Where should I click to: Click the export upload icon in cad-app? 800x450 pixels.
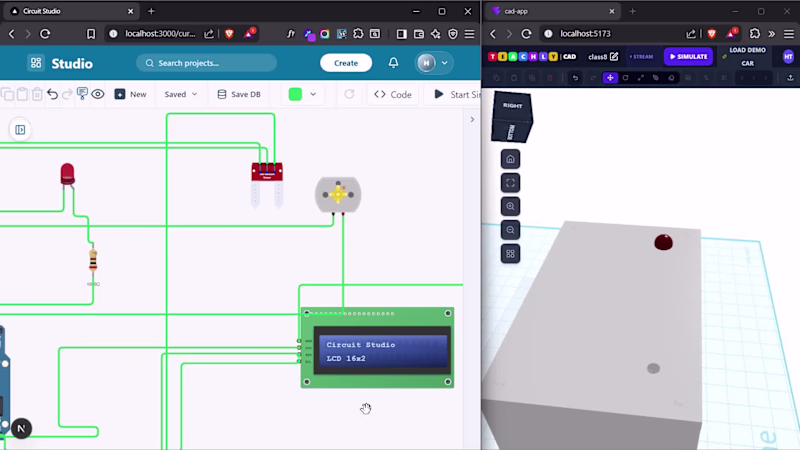click(x=790, y=78)
